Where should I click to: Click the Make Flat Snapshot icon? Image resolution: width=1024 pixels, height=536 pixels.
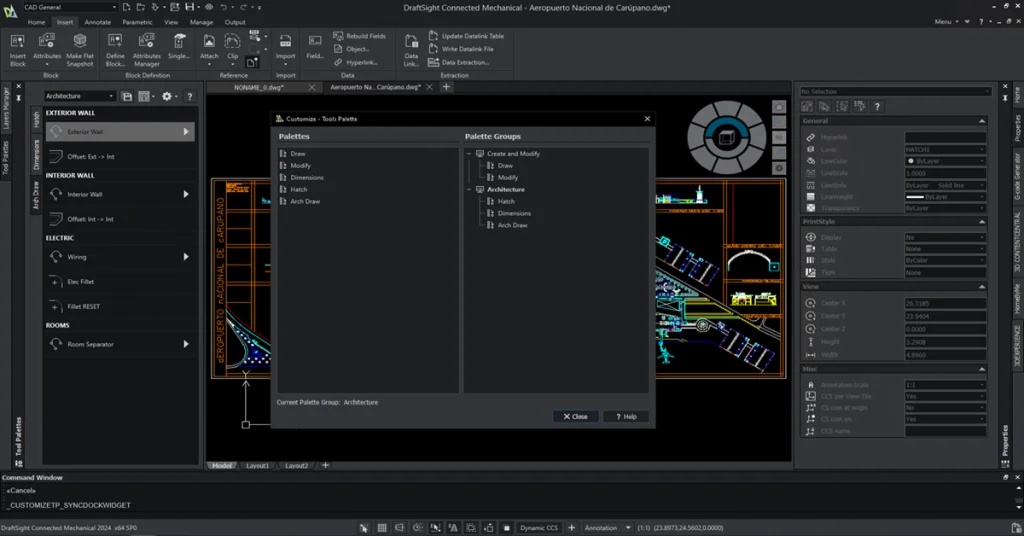click(80, 42)
